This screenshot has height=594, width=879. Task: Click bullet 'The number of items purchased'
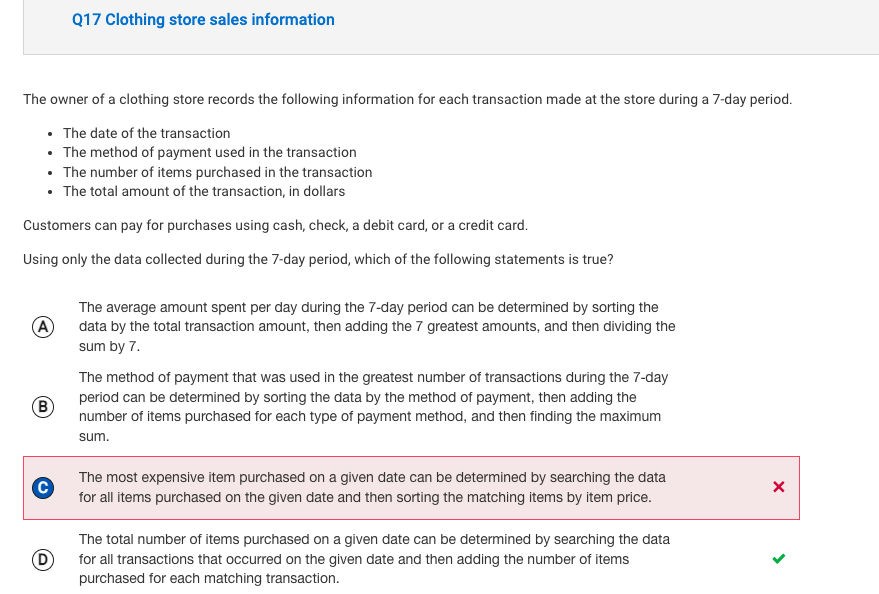tap(218, 172)
